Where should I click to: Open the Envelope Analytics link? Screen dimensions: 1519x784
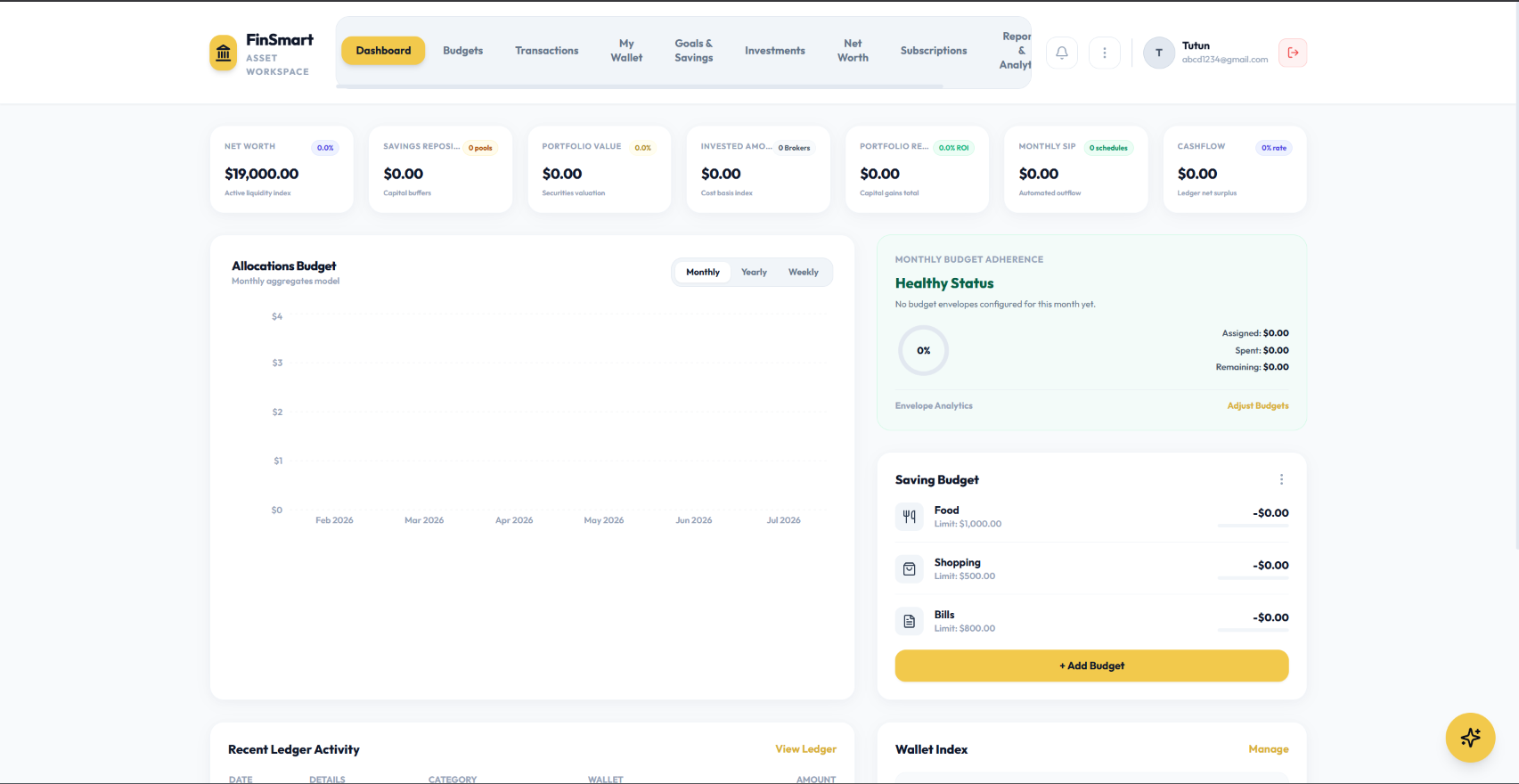point(934,405)
